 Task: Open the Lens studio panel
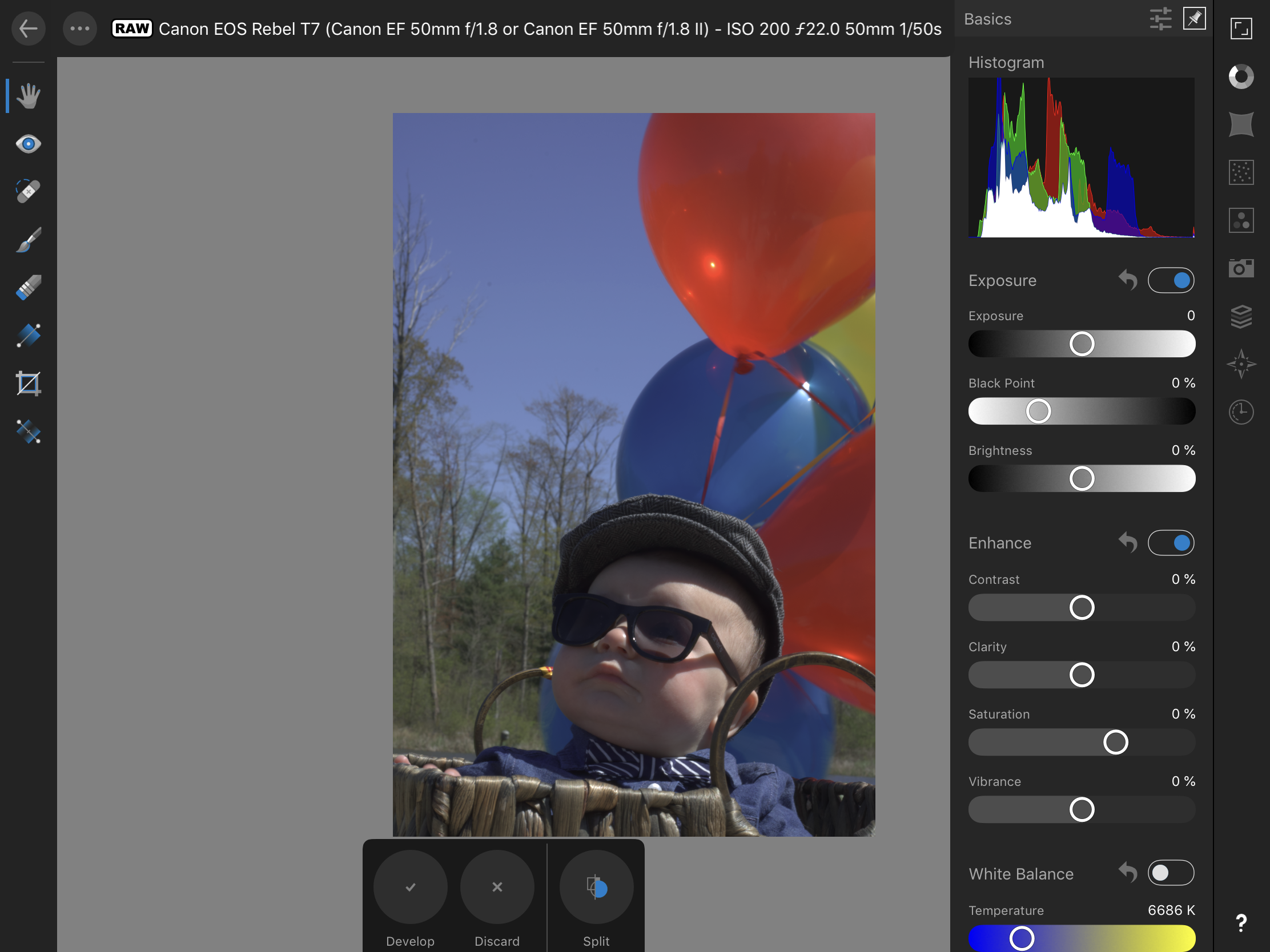click(x=1241, y=124)
